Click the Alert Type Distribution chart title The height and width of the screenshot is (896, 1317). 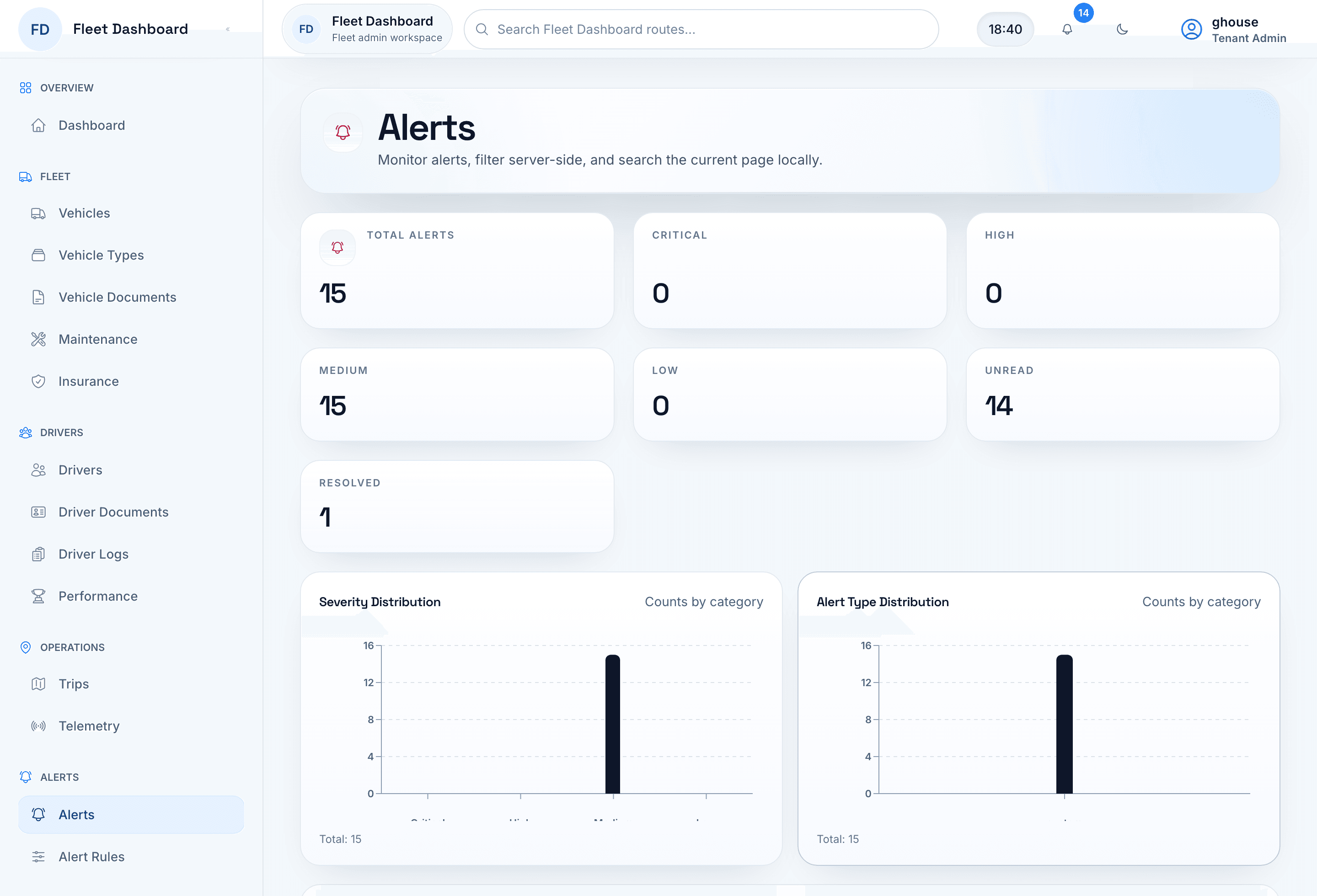click(883, 602)
